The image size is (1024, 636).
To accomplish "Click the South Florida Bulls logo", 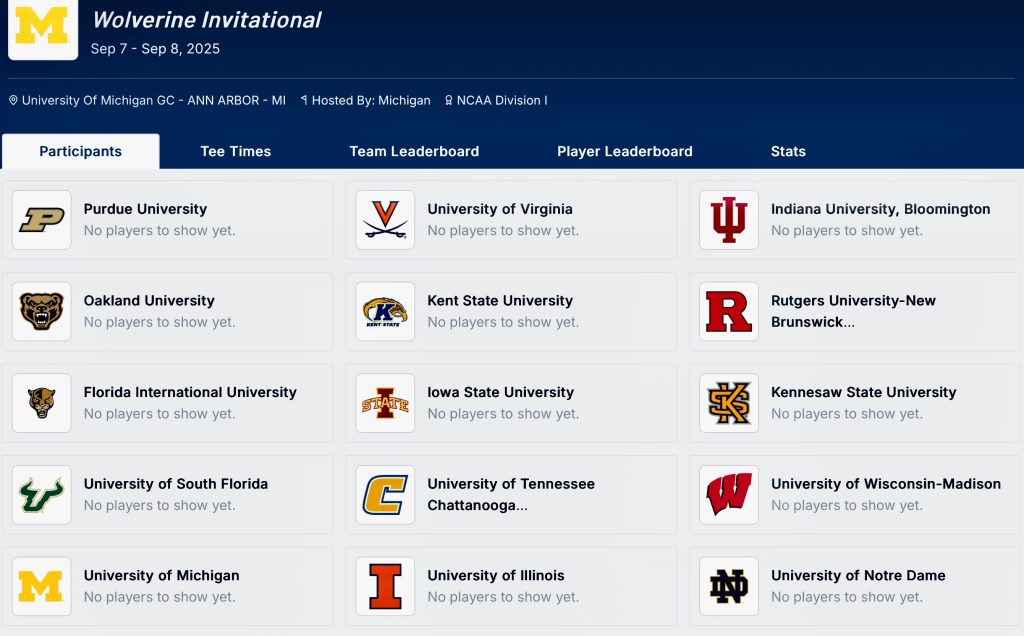I will [42, 494].
